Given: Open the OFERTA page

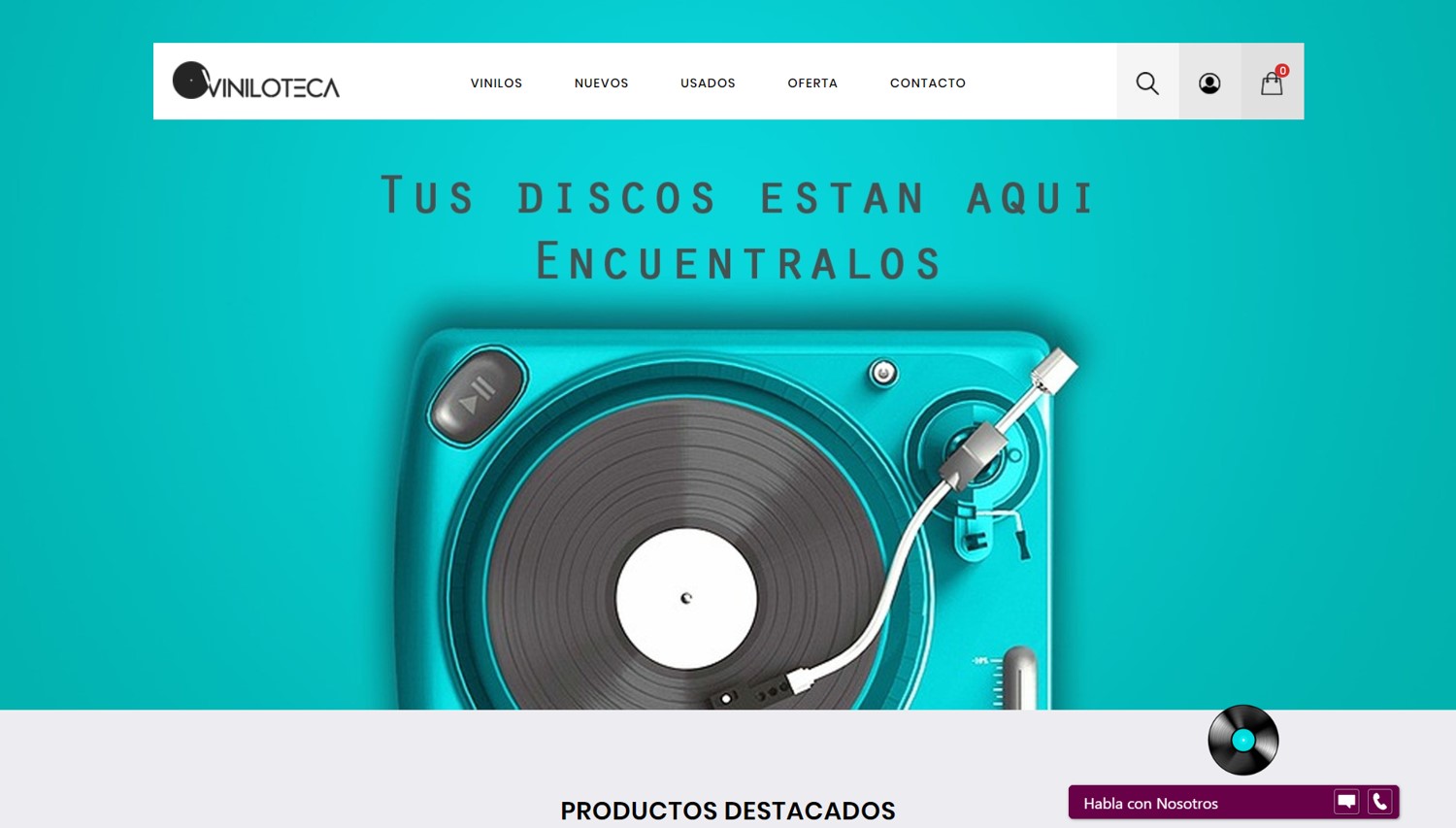Looking at the screenshot, I should pos(812,83).
